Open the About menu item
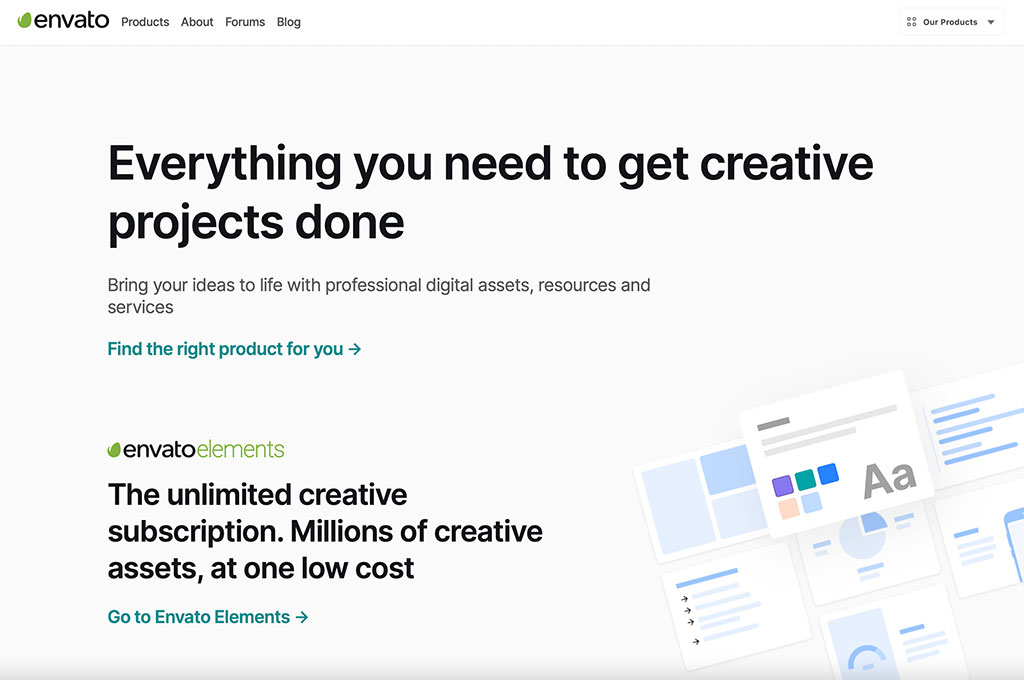This screenshot has height=680, width=1024. point(197,22)
